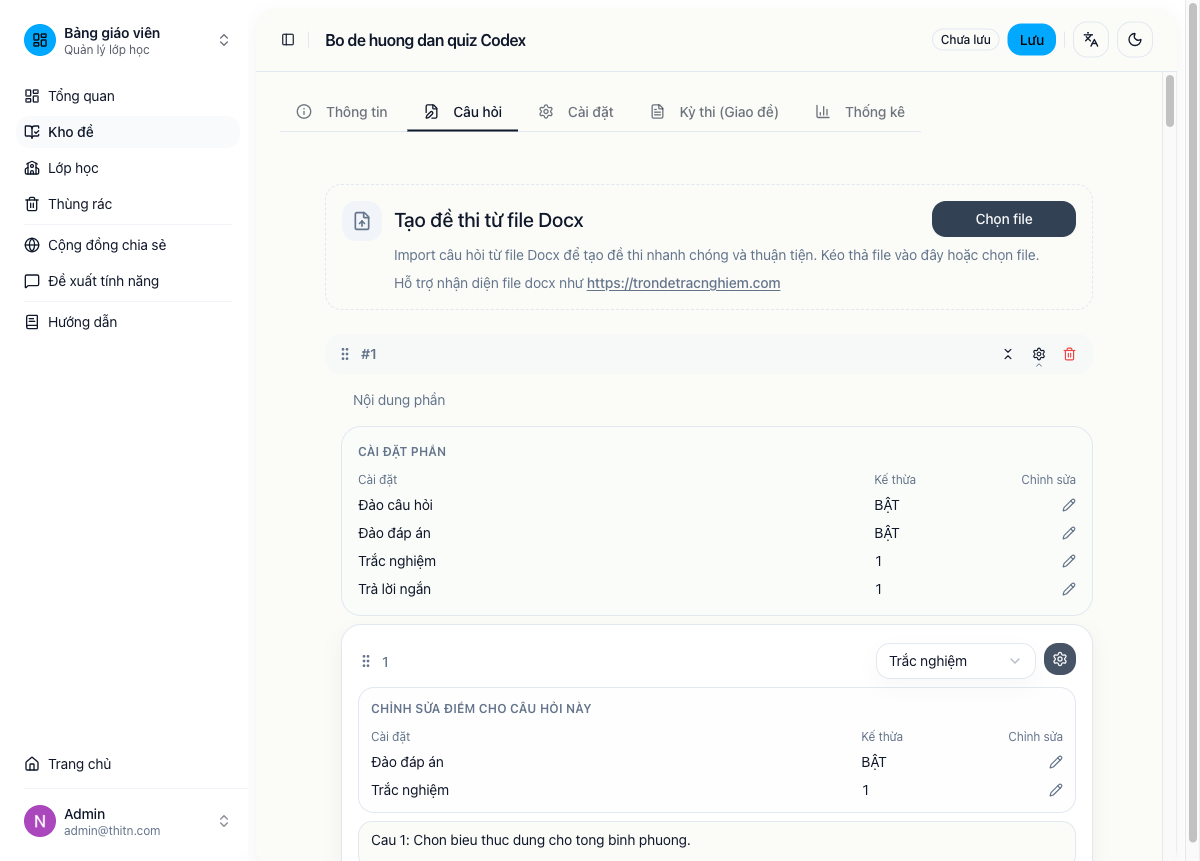Open the trondetracnghiem.com link
Image resolution: width=1200 pixels, height=861 pixels.
pyautogui.click(x=683, y=283)
